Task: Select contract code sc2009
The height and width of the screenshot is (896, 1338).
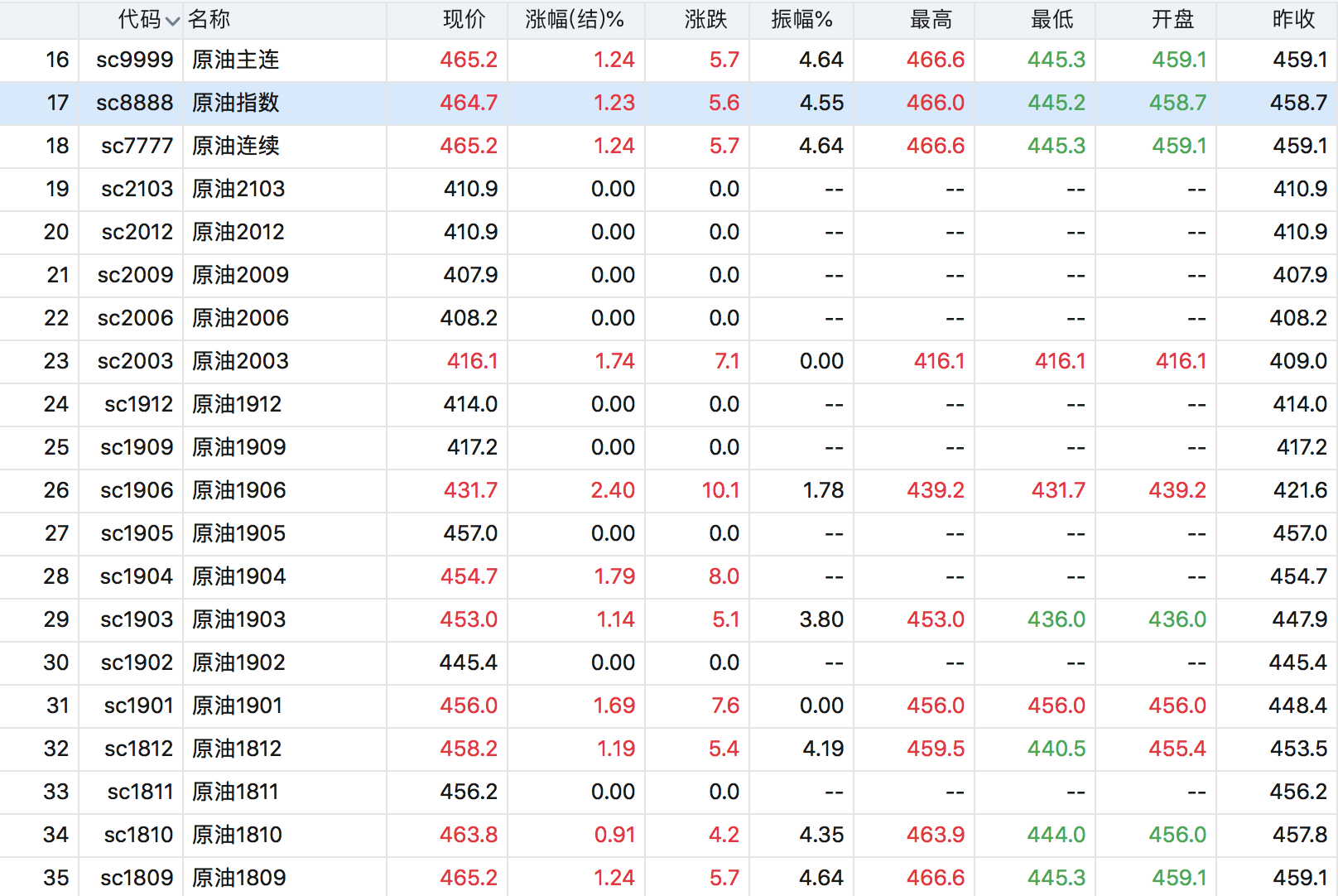Action: (x=135, y=275)
